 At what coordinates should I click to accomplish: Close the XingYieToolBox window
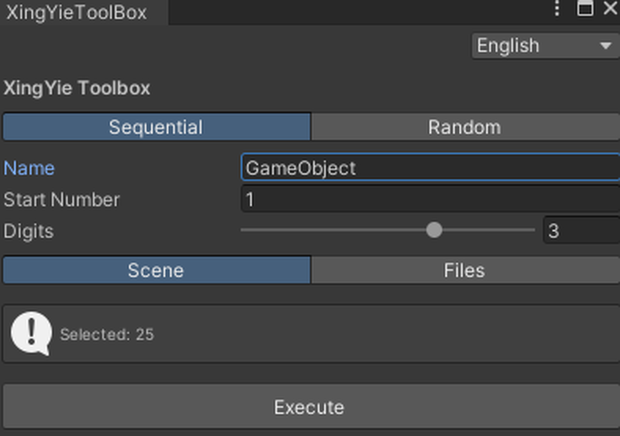tap(611, 8)
